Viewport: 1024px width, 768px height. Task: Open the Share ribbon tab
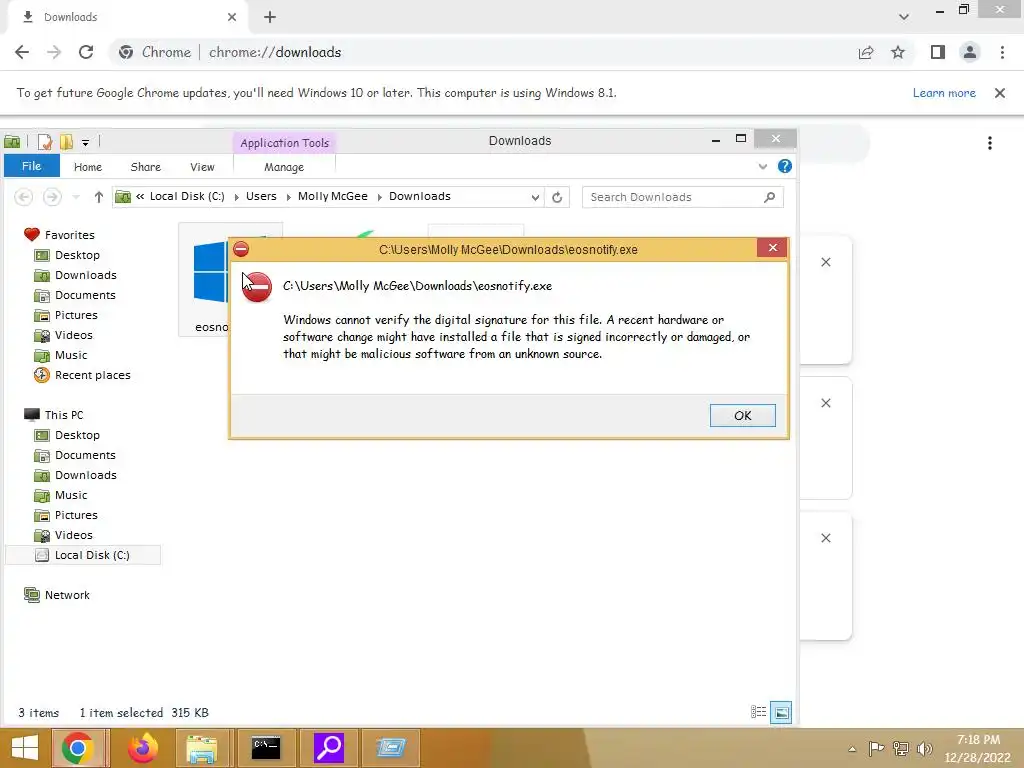pyautogui.click(x=146, y=167)
